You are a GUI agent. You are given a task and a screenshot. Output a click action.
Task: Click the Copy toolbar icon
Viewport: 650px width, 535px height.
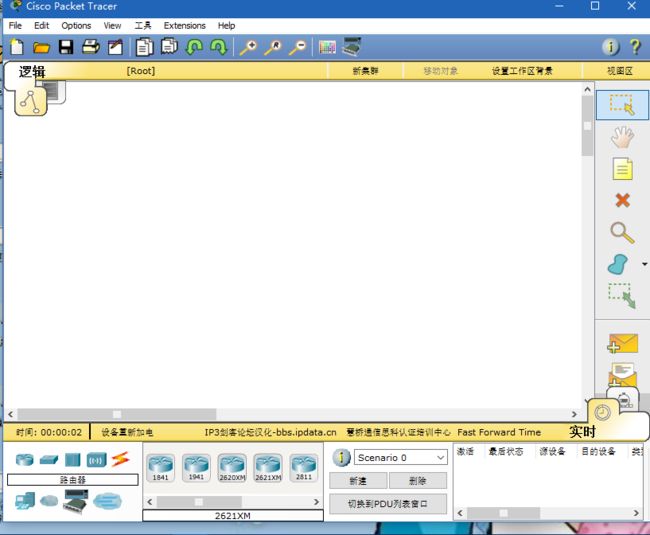145,47
